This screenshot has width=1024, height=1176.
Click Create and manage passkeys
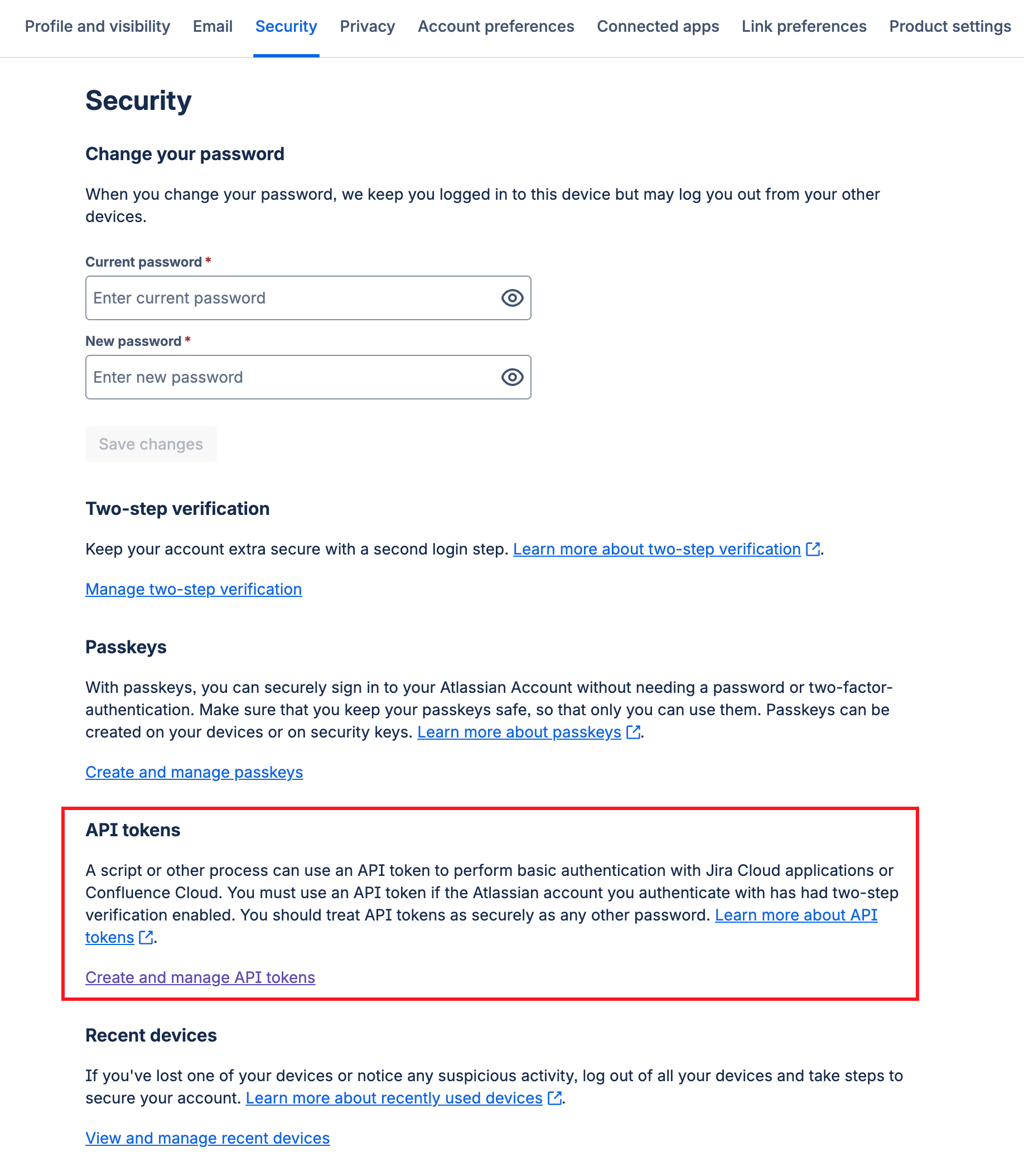tap(194, 772)
